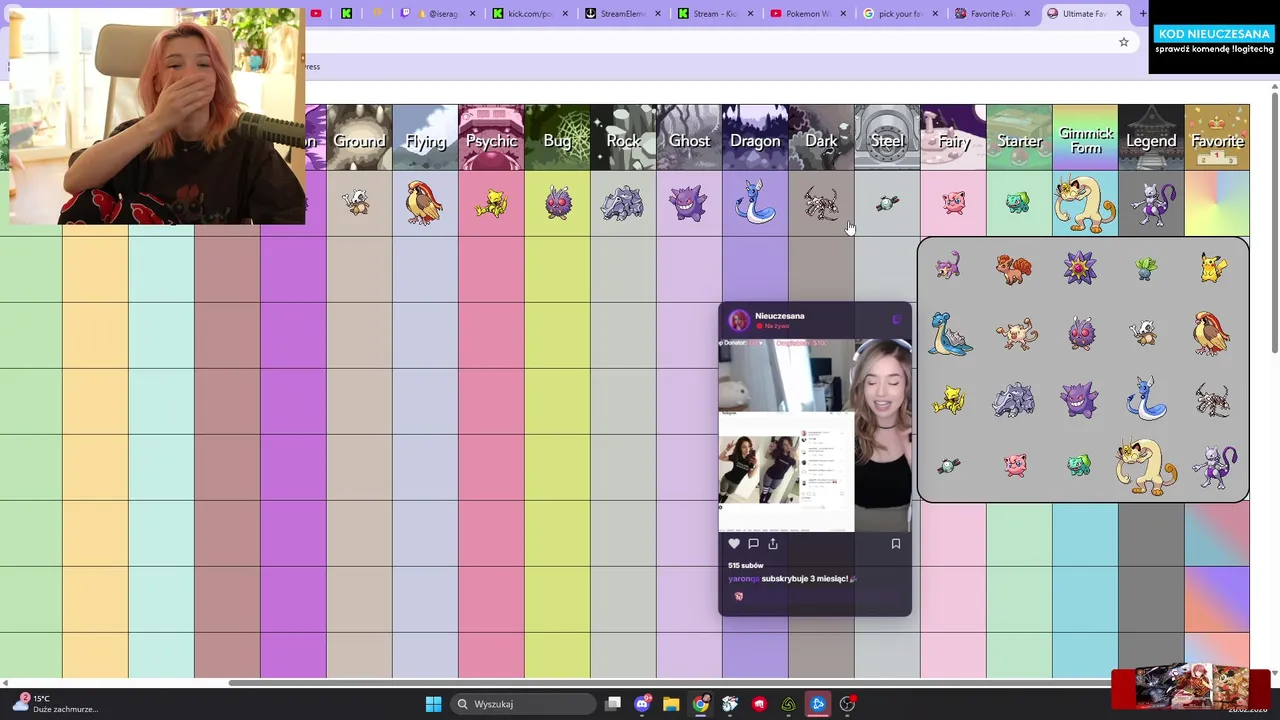Pick Lapras in the picker popup grid
The height and width of the screenshot is (720, 1280).
949,334
